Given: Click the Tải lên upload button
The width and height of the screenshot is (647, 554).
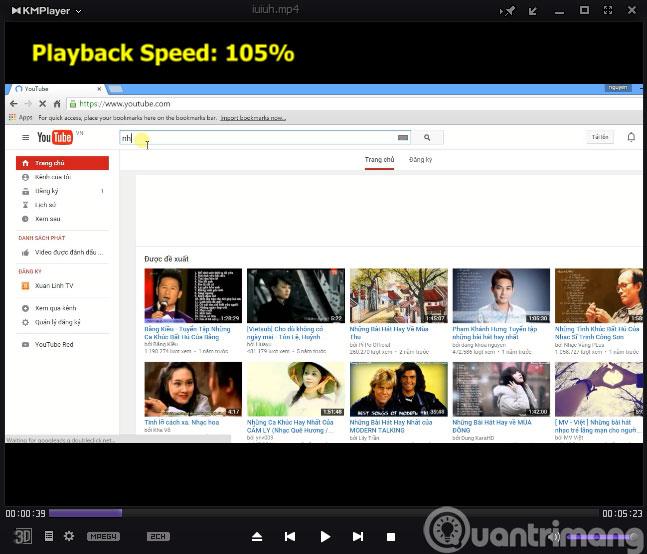Looking at the screenshot, I should (600, 137).
